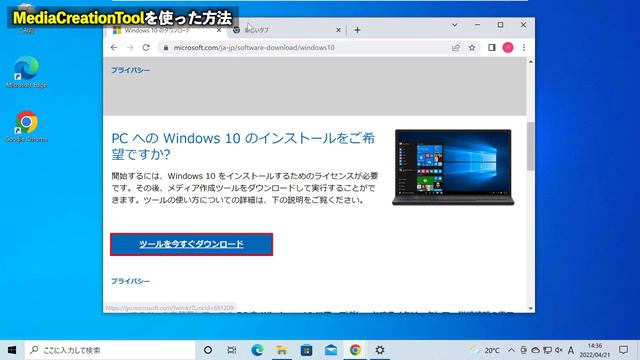Click the Windows 10 laptop image
This screenshot has width=640, height=360.
pos(453,167)
